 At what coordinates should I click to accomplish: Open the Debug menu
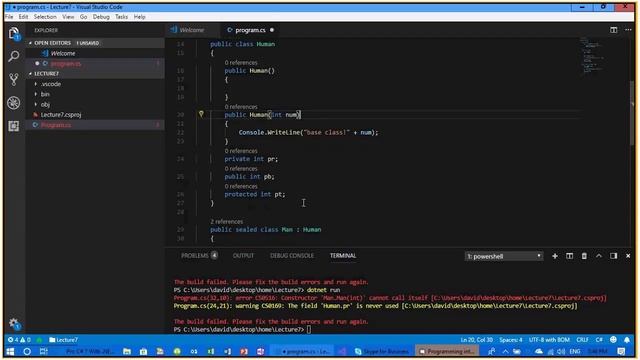pyautogui.click(x=101, y=17)
